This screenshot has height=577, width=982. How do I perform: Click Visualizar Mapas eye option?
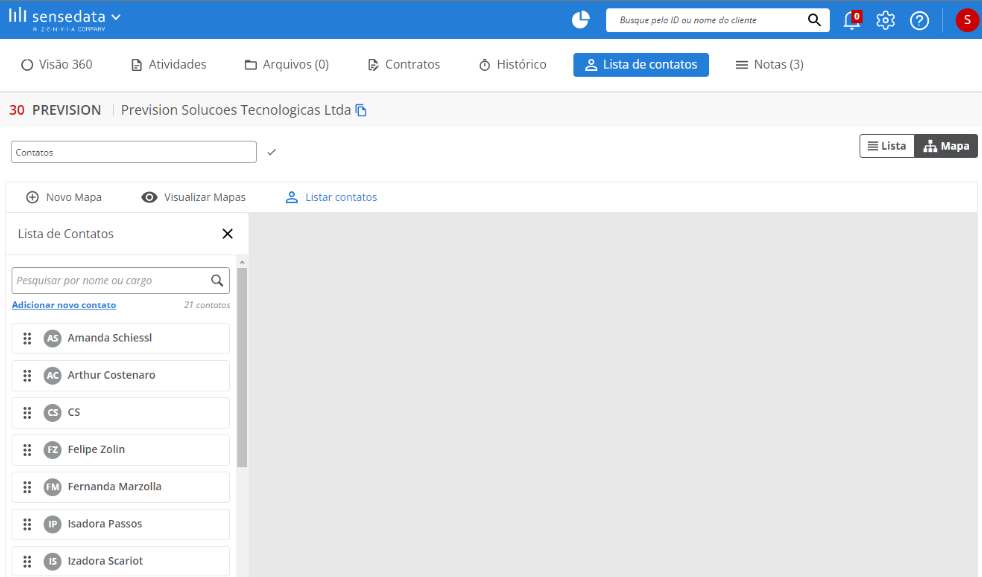click(194, 197)
